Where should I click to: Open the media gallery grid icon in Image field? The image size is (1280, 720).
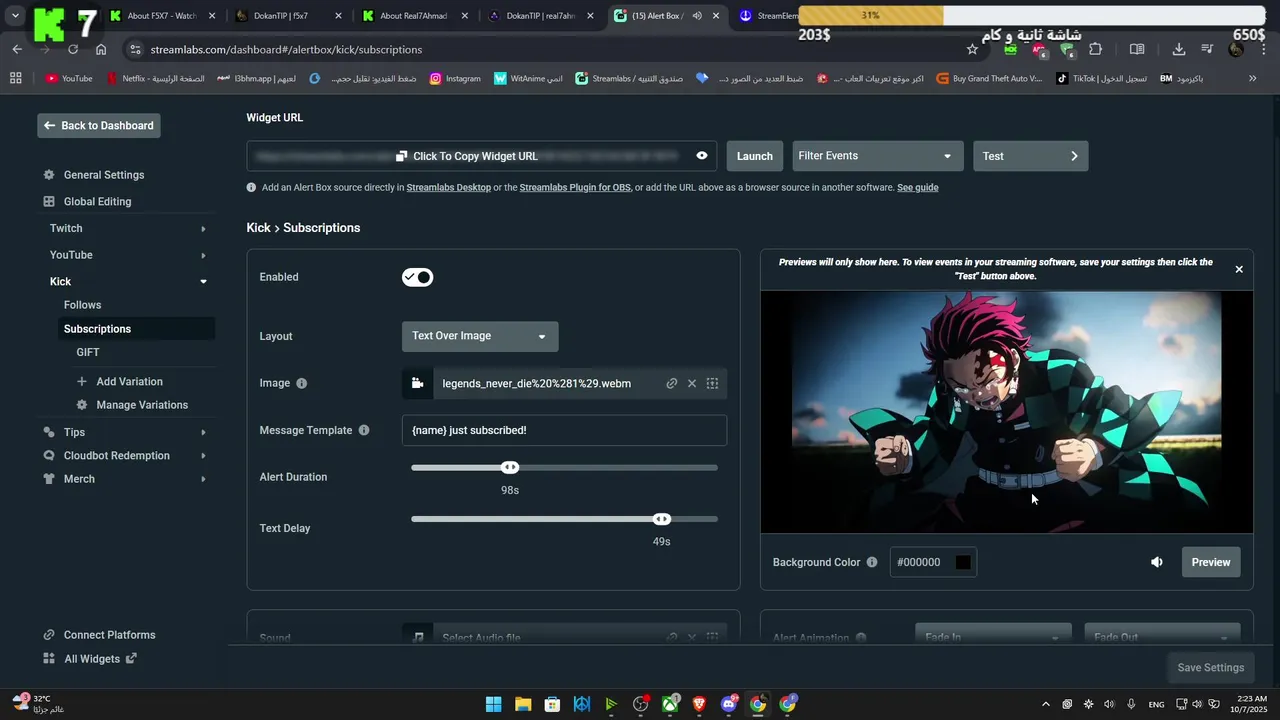(712, 383)
